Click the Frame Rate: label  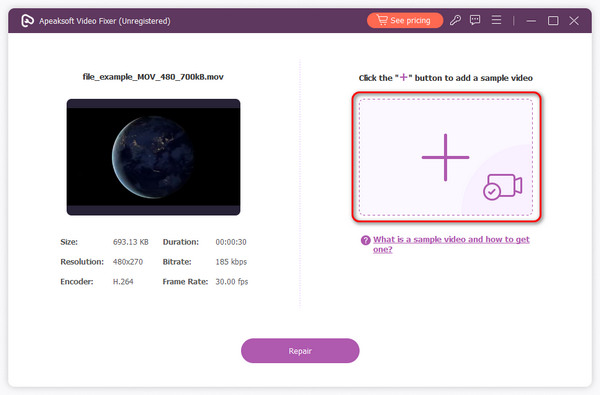point(185,282)
